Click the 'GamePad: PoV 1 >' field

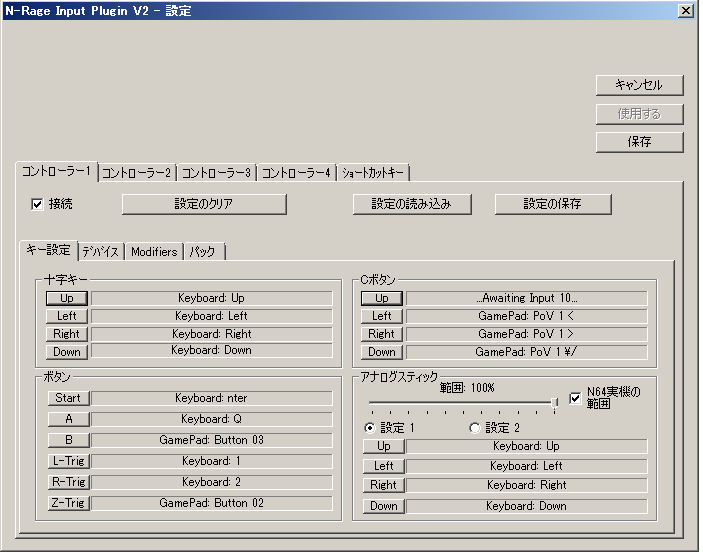click(526, 334)
